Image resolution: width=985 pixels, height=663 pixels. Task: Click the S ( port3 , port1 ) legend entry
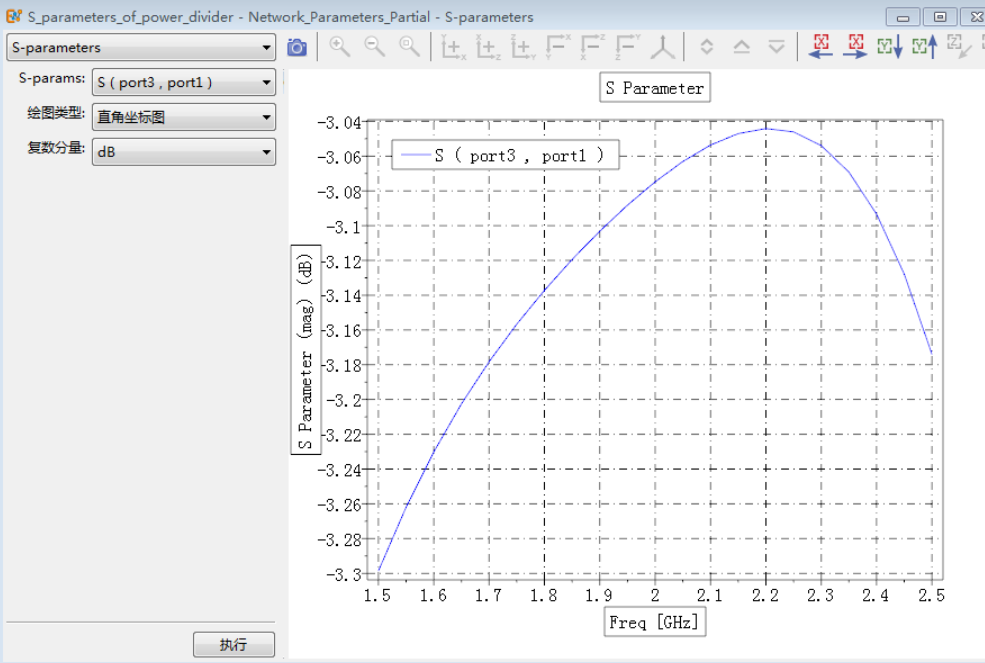(x=505, y=155)
